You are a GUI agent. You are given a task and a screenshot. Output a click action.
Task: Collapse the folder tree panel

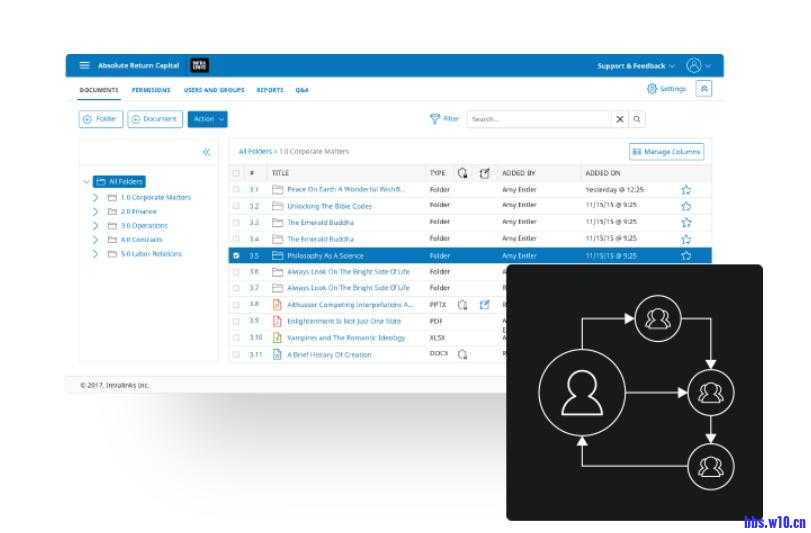click(206, 152)
